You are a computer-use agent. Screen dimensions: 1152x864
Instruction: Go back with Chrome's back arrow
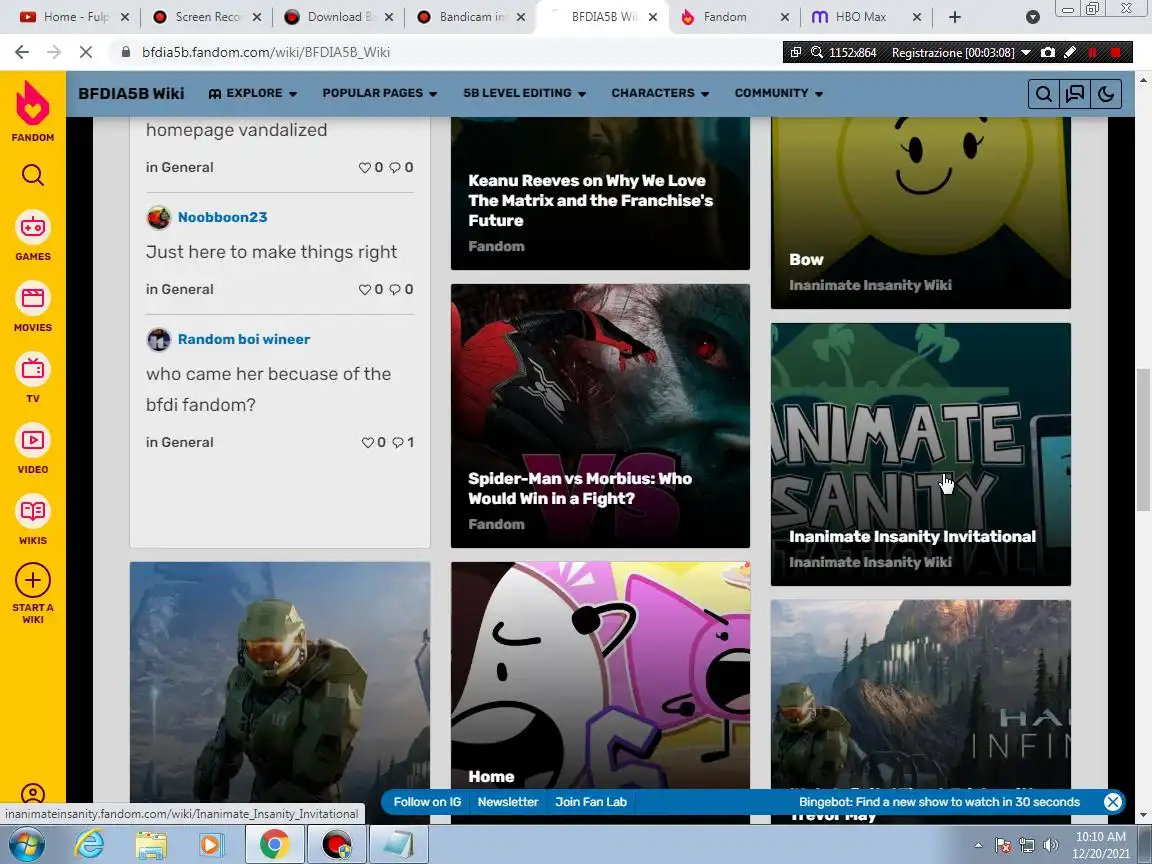click(22, 52)
